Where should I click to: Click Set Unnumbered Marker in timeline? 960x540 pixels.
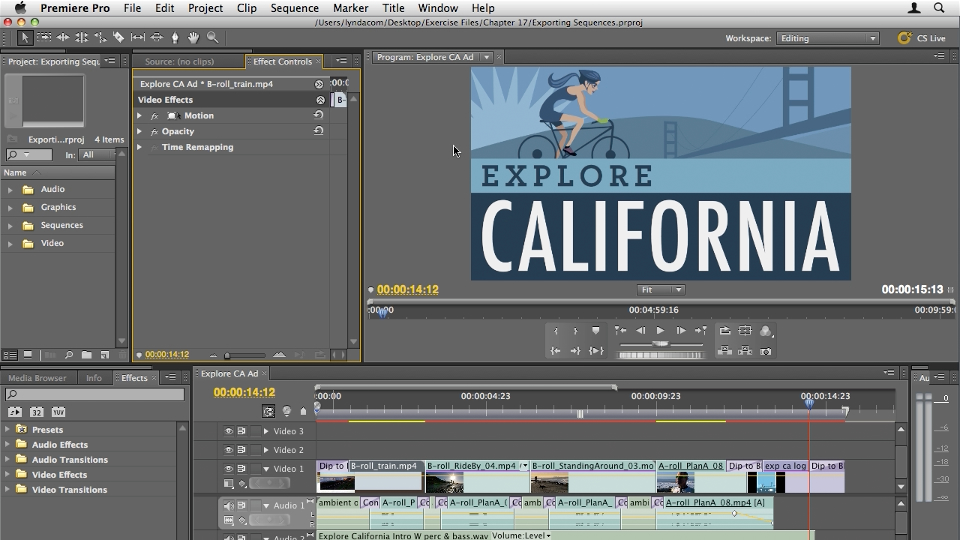303,411
